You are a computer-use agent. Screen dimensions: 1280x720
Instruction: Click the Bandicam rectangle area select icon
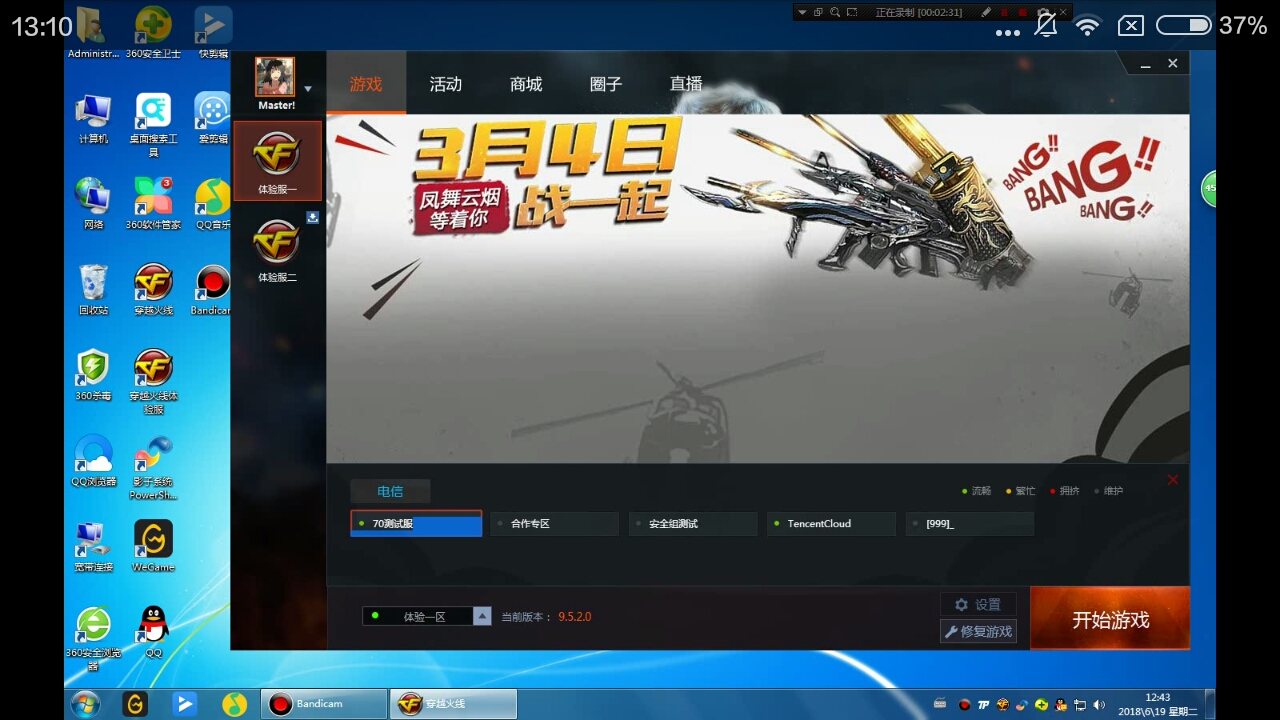click(x=852, y=12)
